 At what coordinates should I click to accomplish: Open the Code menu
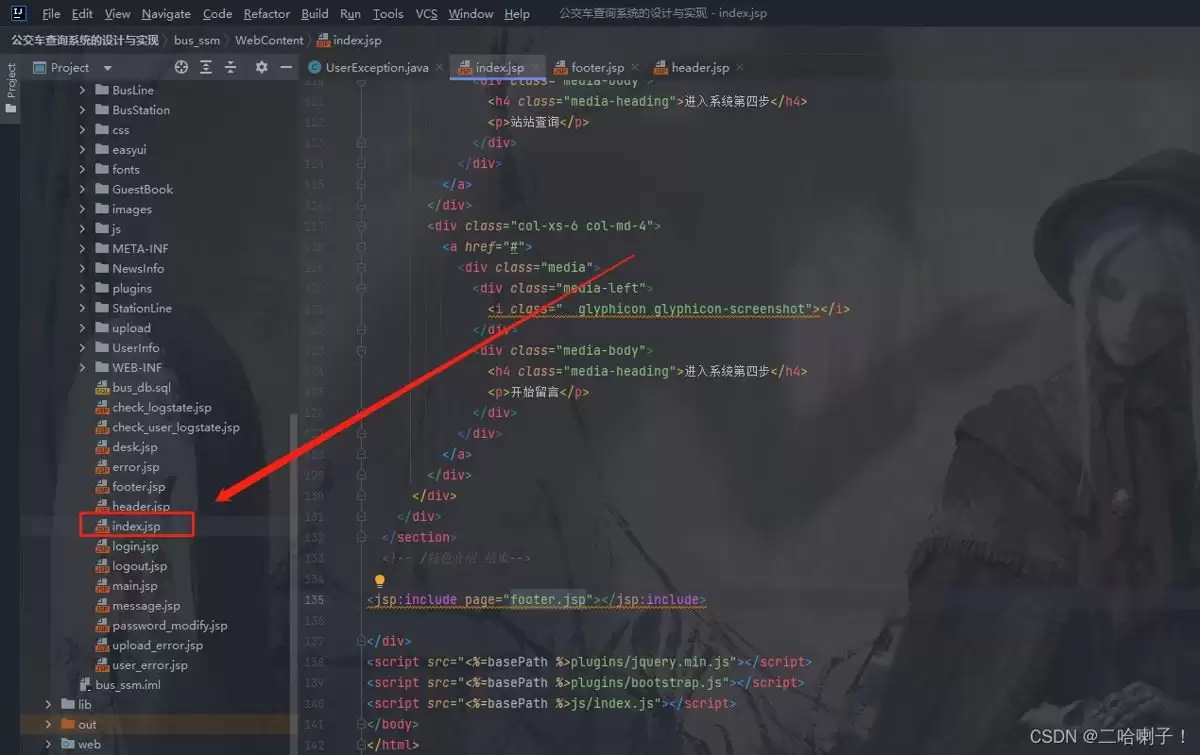pos(217,14)
